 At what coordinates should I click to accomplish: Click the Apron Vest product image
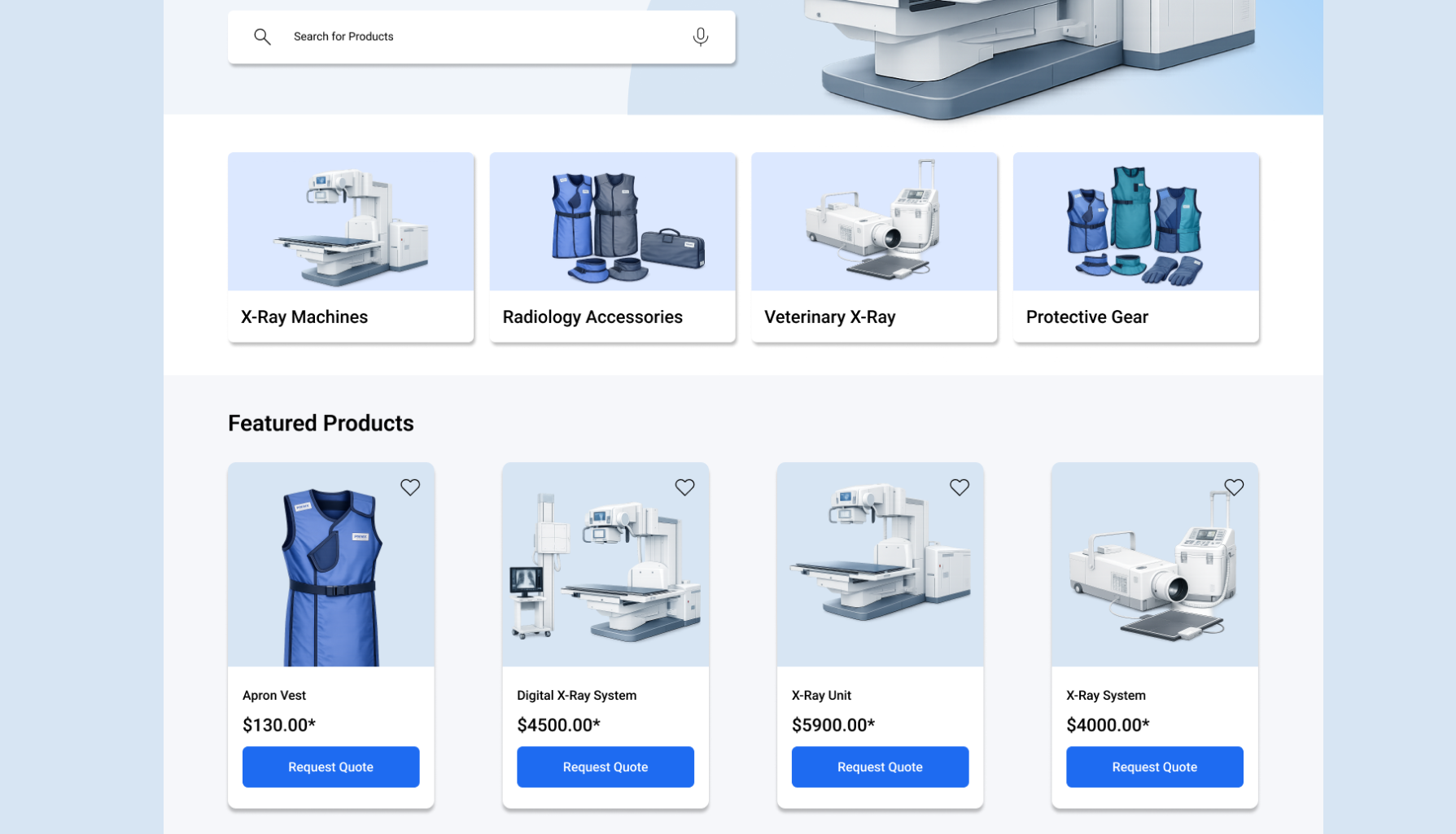[x=330, y=565]
